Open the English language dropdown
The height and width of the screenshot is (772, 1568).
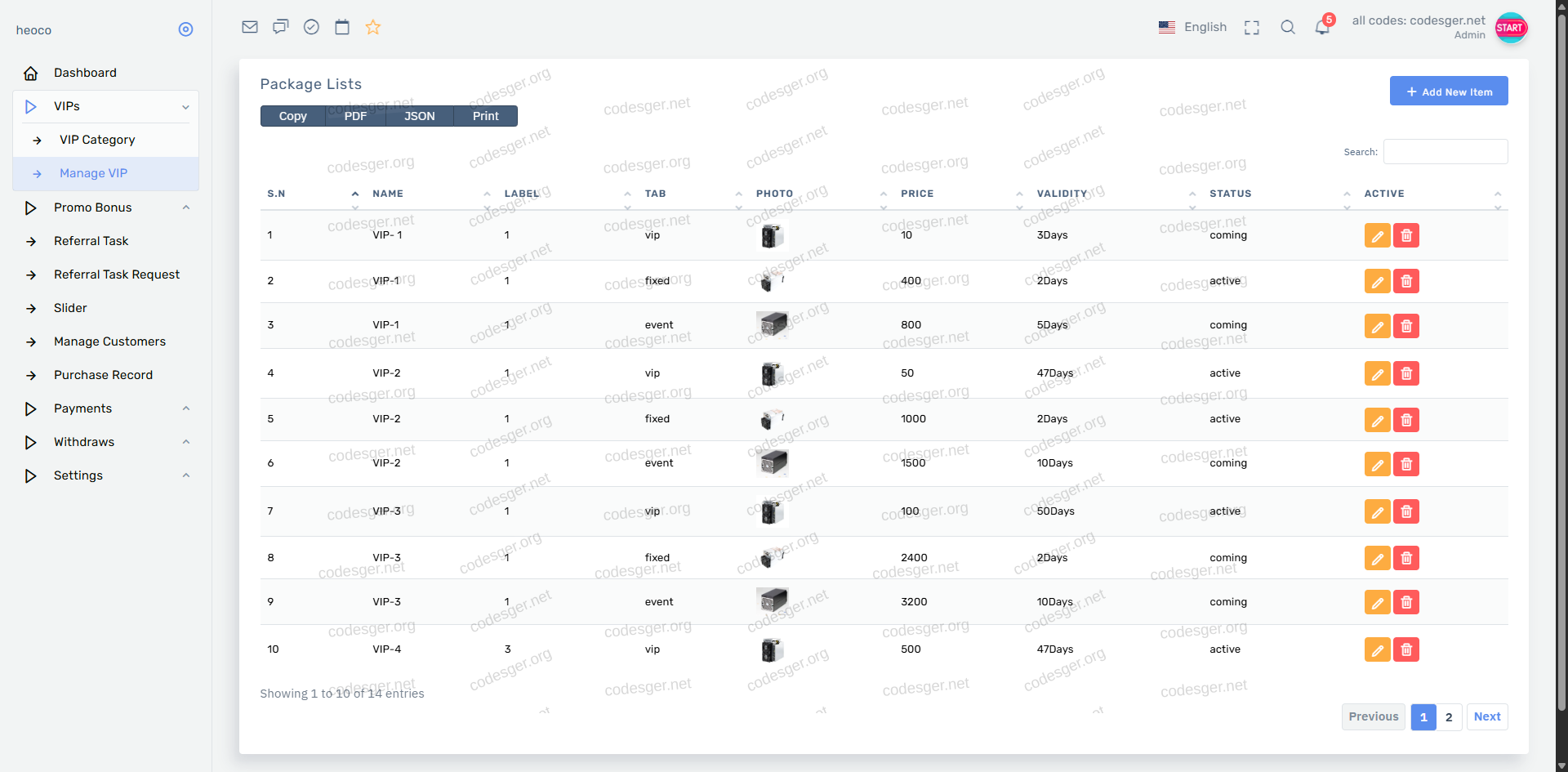pyautogui.click(x=1193, y=27)
